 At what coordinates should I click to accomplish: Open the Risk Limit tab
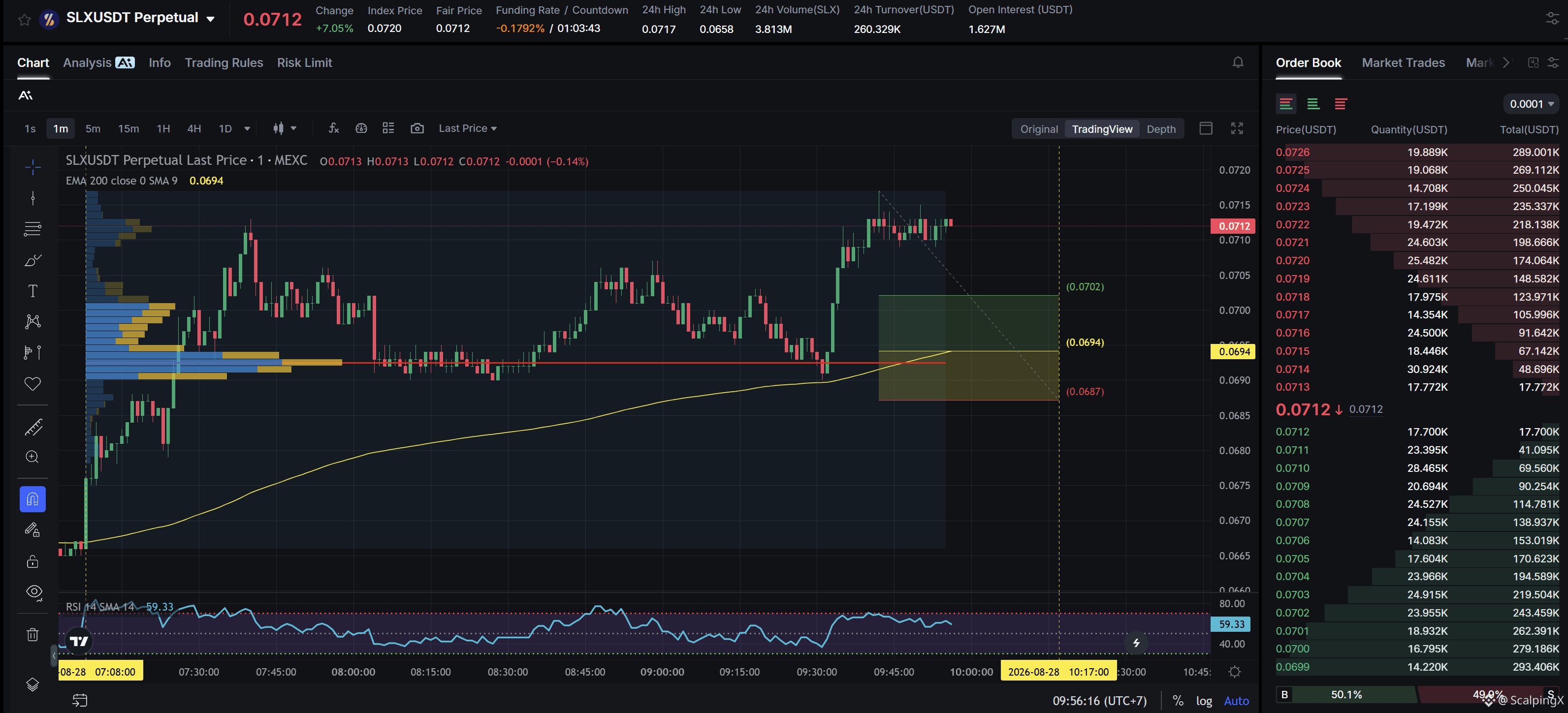304,62
